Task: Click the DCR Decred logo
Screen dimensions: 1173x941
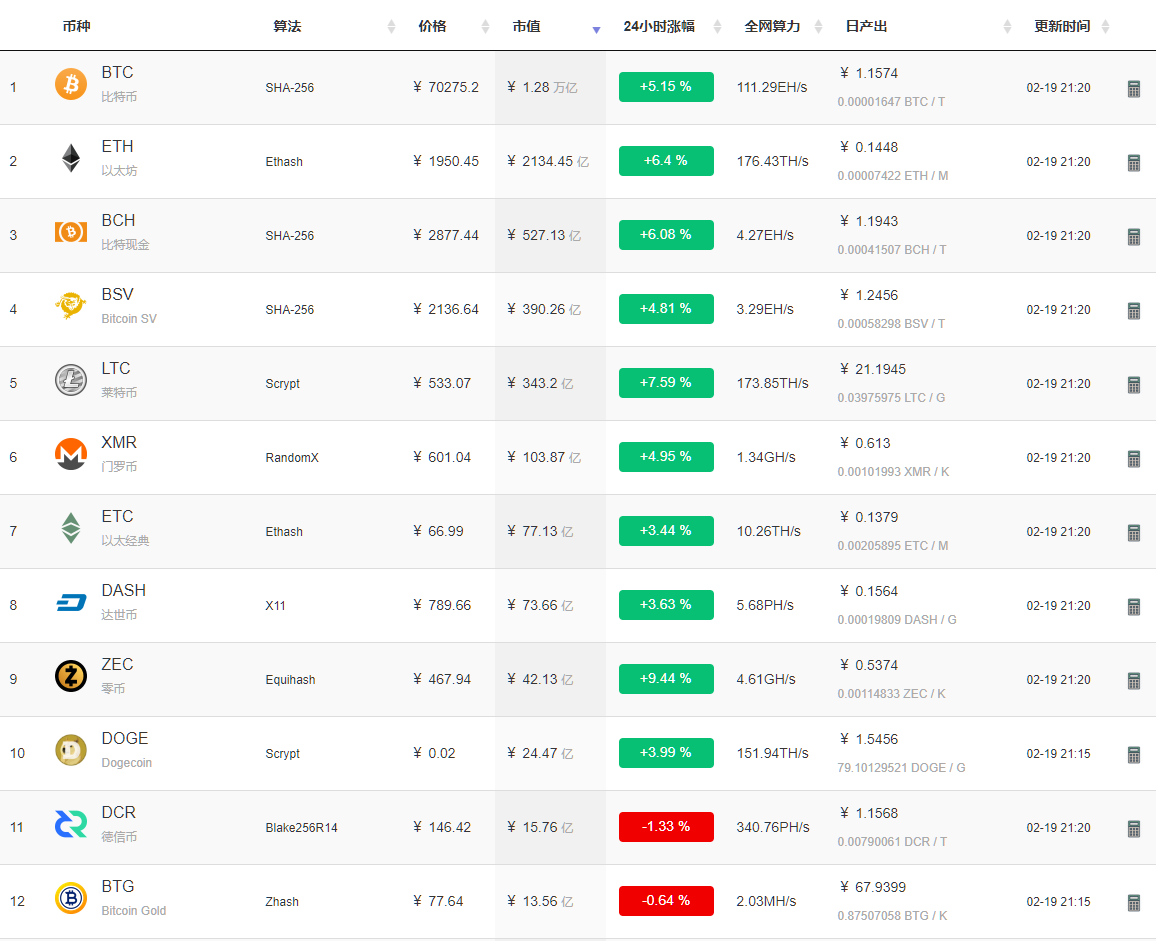Action: [x=71, y=824]
